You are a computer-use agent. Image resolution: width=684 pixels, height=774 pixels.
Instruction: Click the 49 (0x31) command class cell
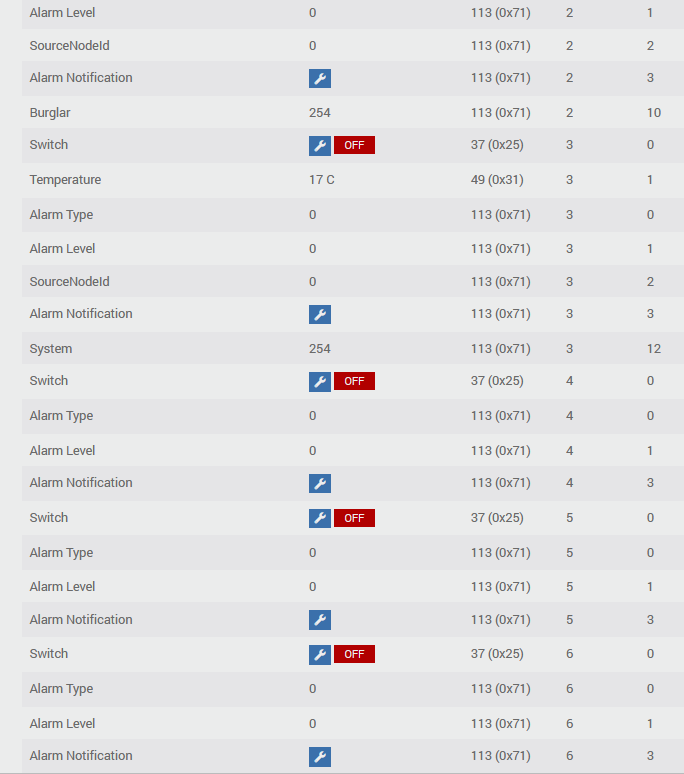point(497,180)
